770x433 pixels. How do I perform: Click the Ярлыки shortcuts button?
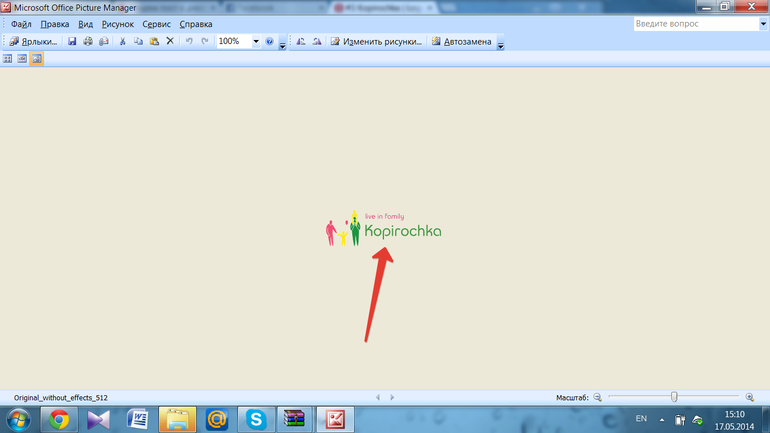pos(33,42)
